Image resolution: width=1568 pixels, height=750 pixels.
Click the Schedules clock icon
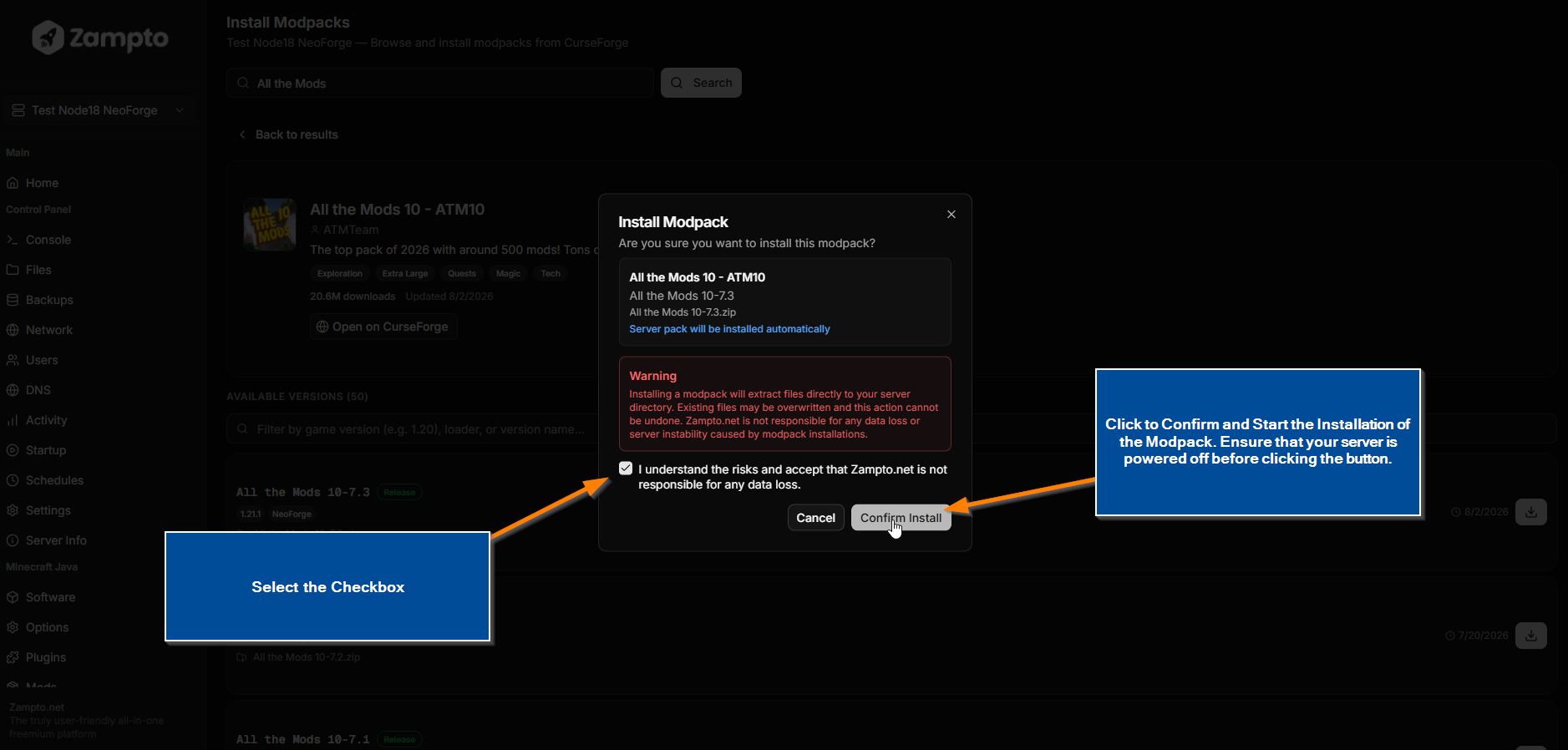point(13,480)
